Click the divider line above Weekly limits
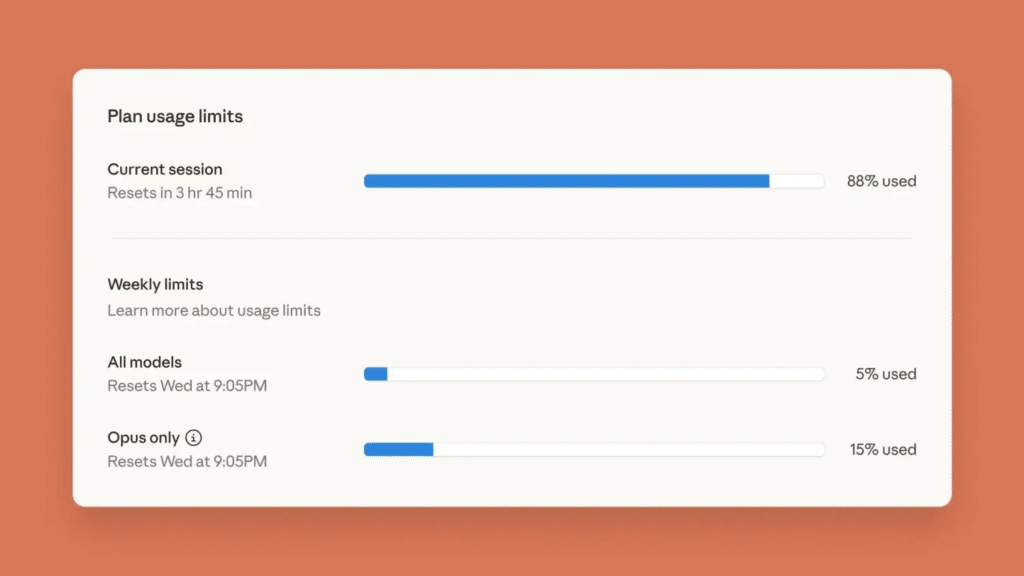The height and width of the screenshot is (576, 1024). point(511,238)
